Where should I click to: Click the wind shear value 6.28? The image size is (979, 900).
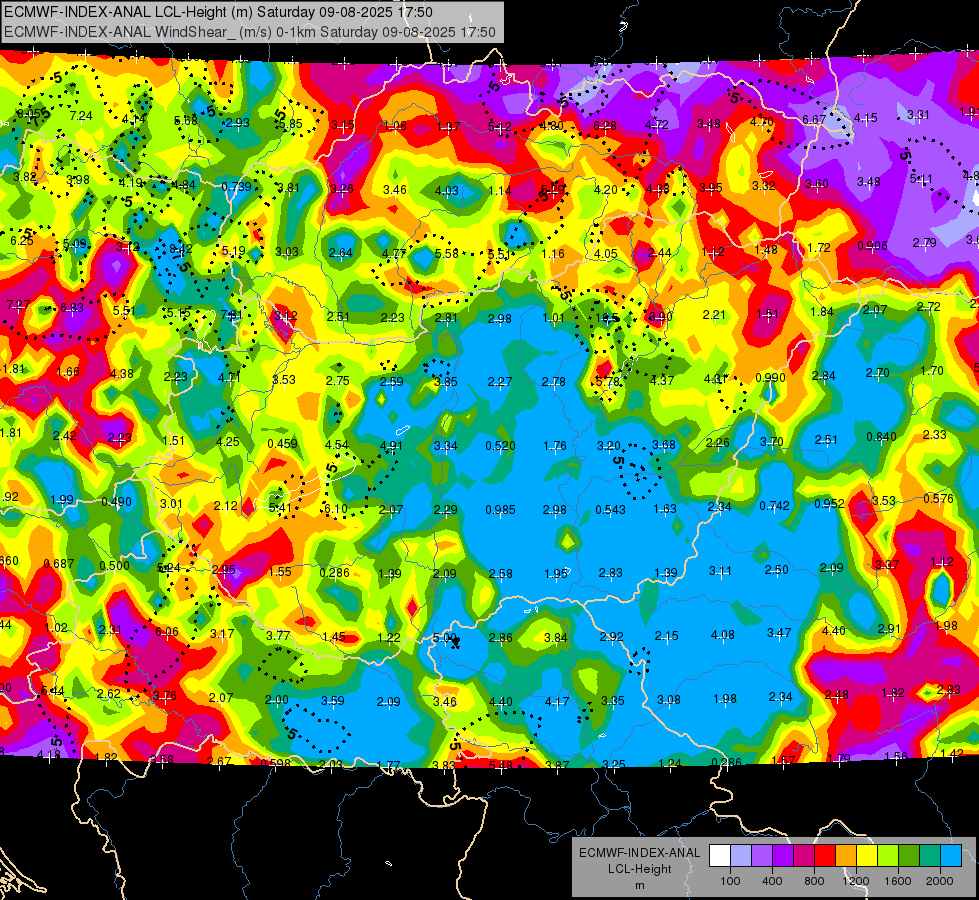[604, 126]
